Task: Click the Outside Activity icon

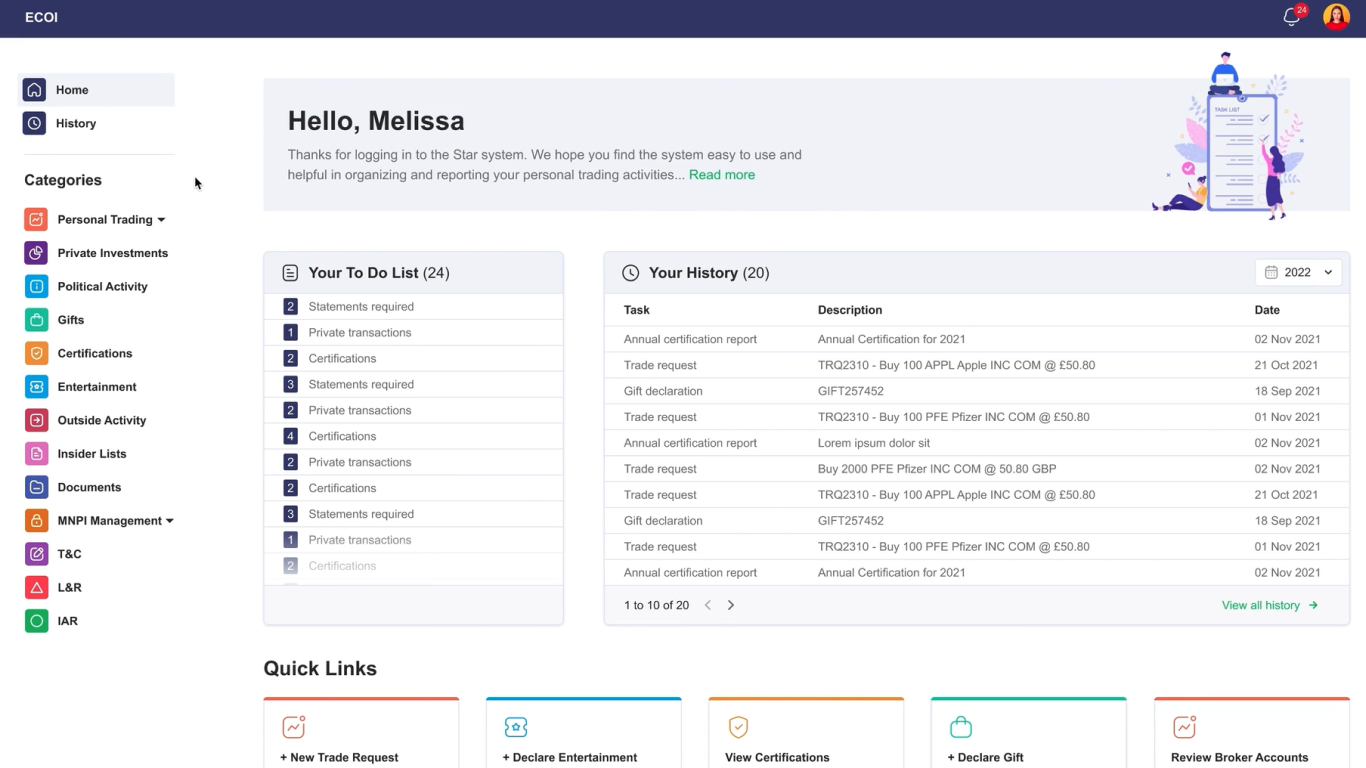Action: coord(36,420)
